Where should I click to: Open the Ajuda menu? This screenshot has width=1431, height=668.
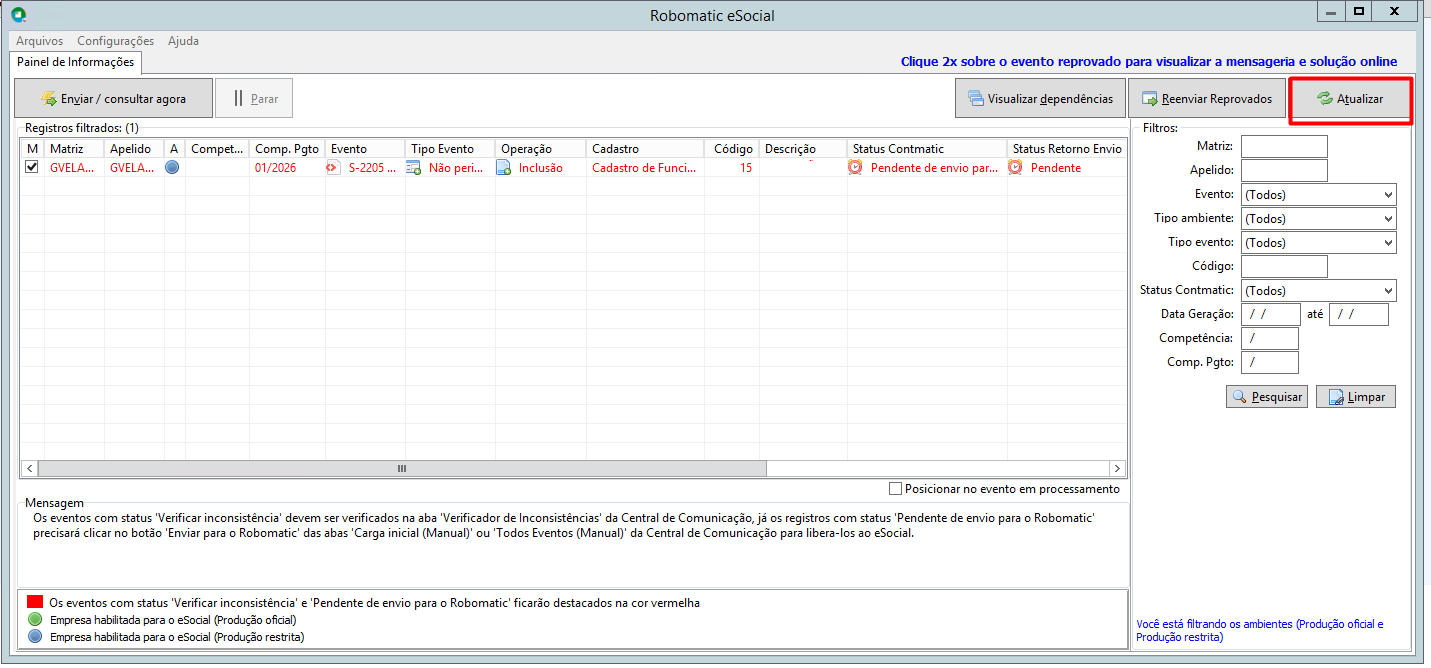coord(184,41)
